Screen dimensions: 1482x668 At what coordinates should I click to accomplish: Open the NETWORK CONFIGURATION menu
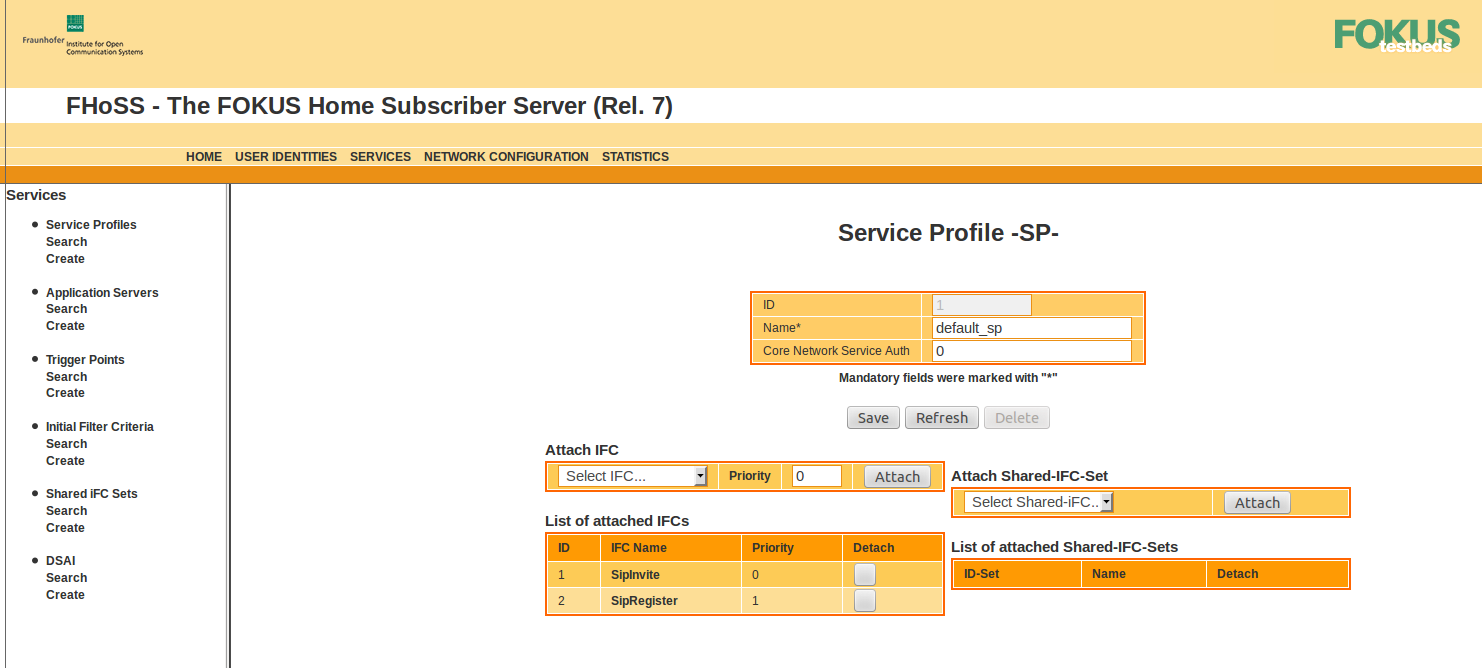(506, 157)
